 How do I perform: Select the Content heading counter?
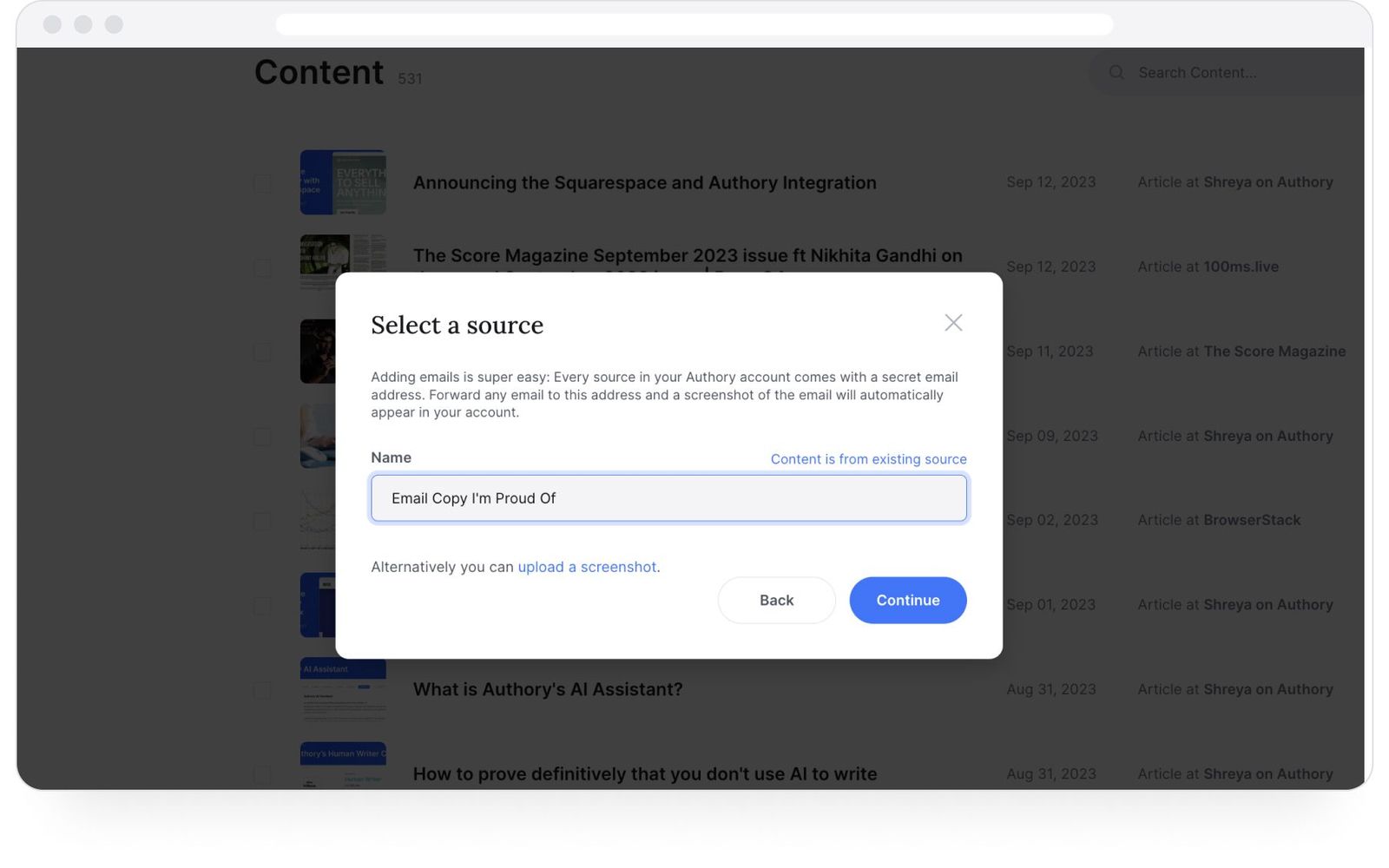409,78
